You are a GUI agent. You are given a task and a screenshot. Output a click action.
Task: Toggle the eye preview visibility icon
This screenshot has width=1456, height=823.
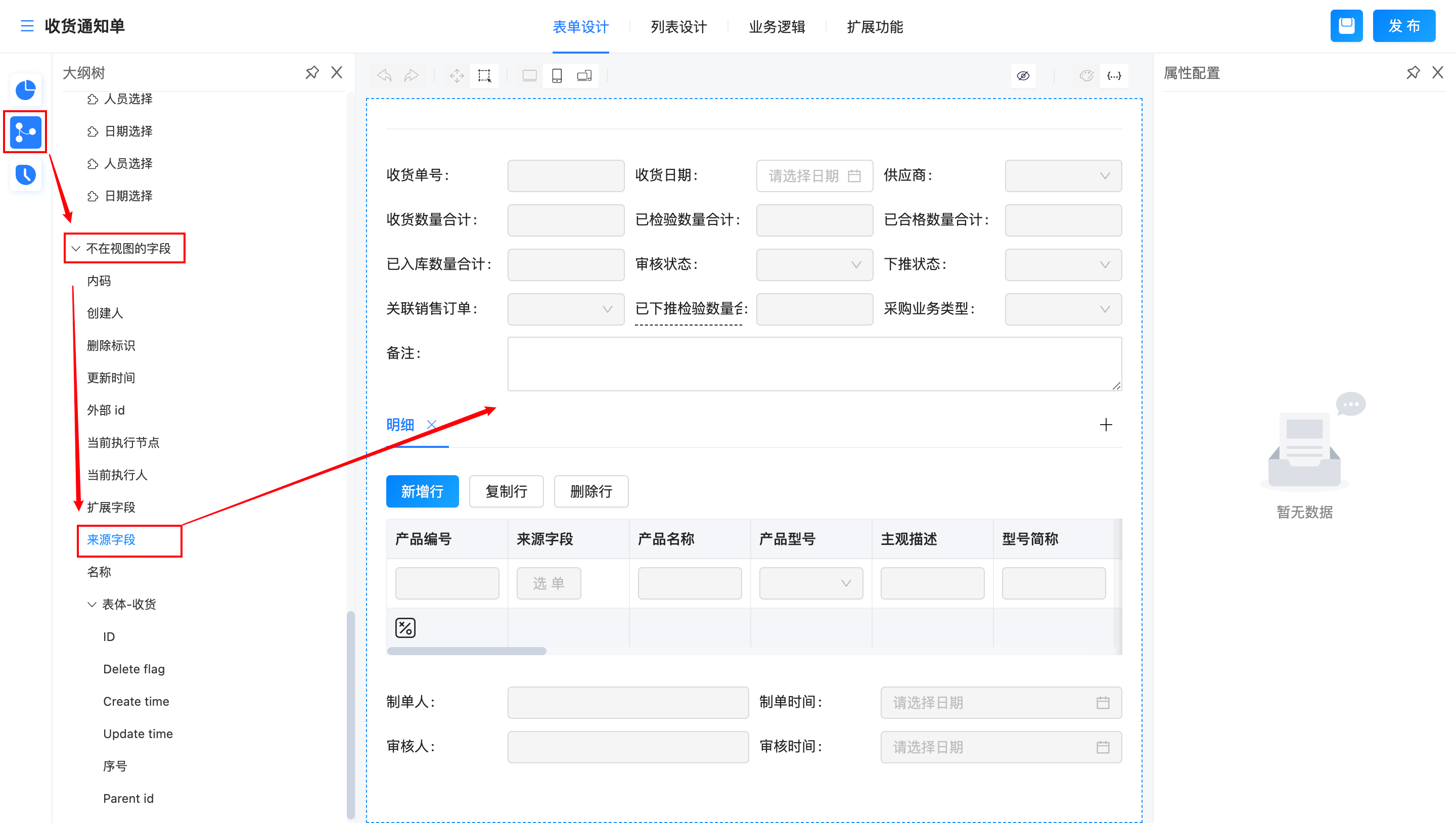(x=1023, y=75)
